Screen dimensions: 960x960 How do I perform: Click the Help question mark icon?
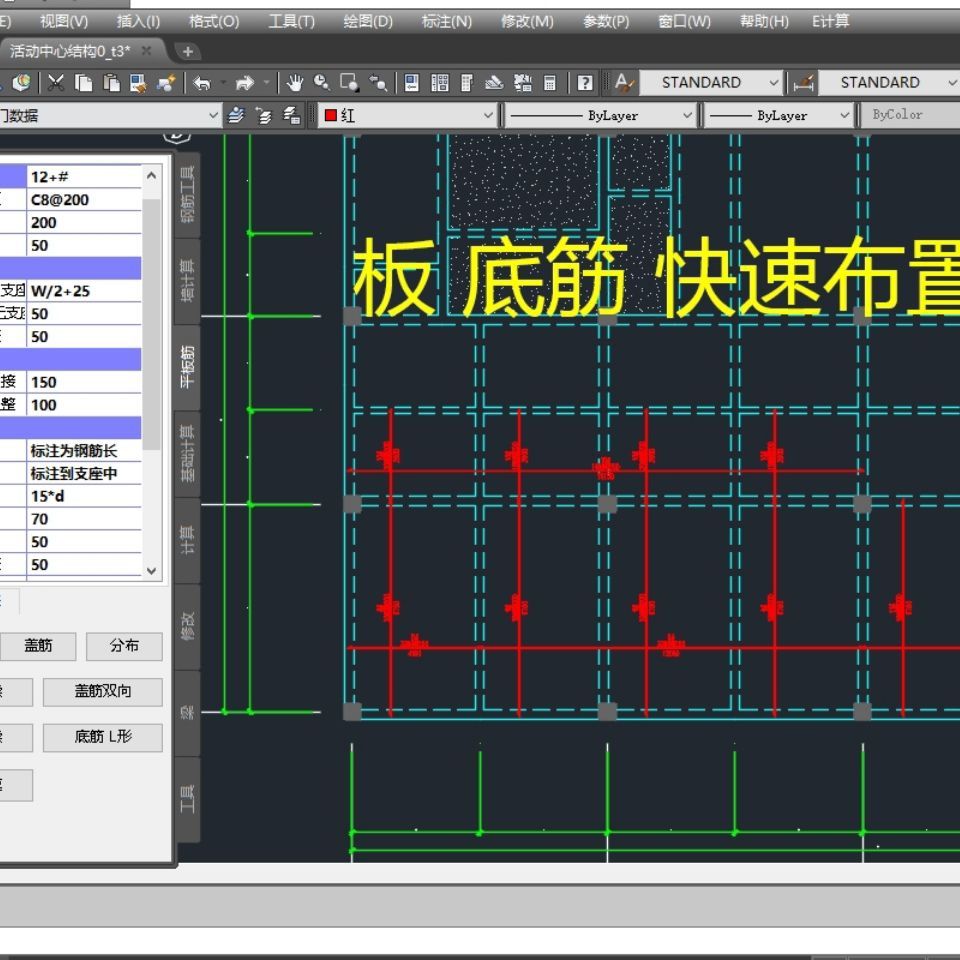[585, 83]
